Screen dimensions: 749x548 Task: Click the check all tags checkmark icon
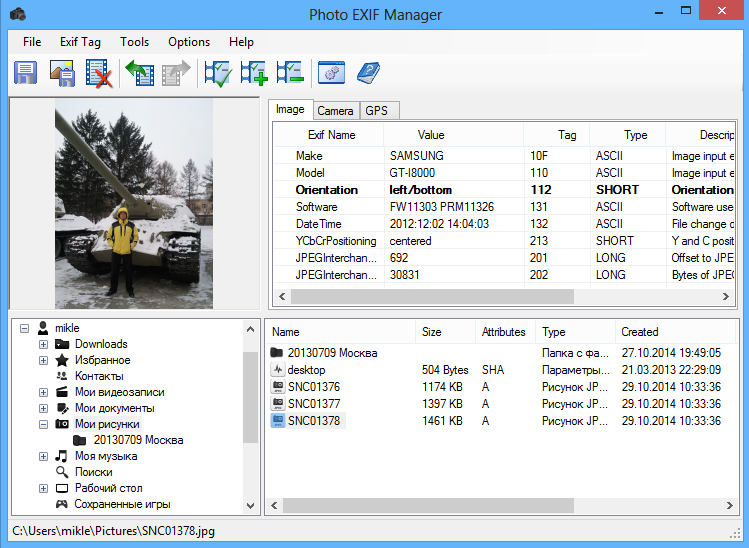click(x=218, y=73)
